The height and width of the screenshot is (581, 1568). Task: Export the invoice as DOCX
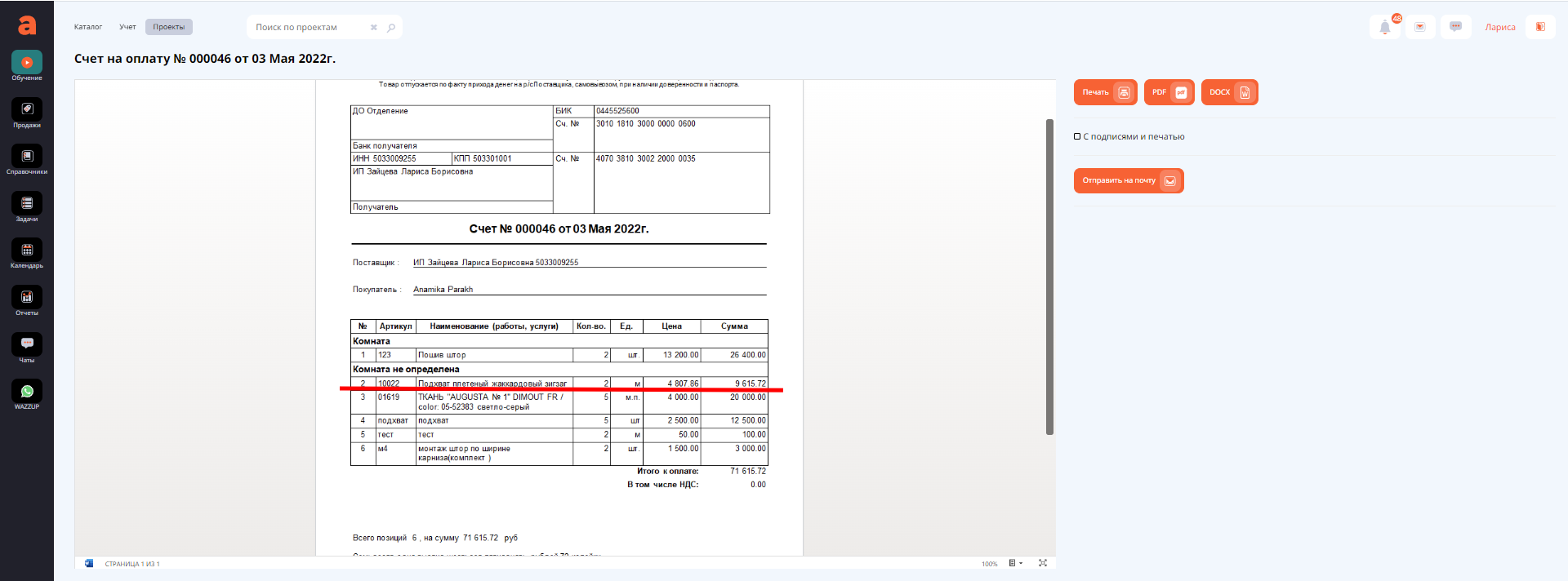click(x=1229, y=92)
